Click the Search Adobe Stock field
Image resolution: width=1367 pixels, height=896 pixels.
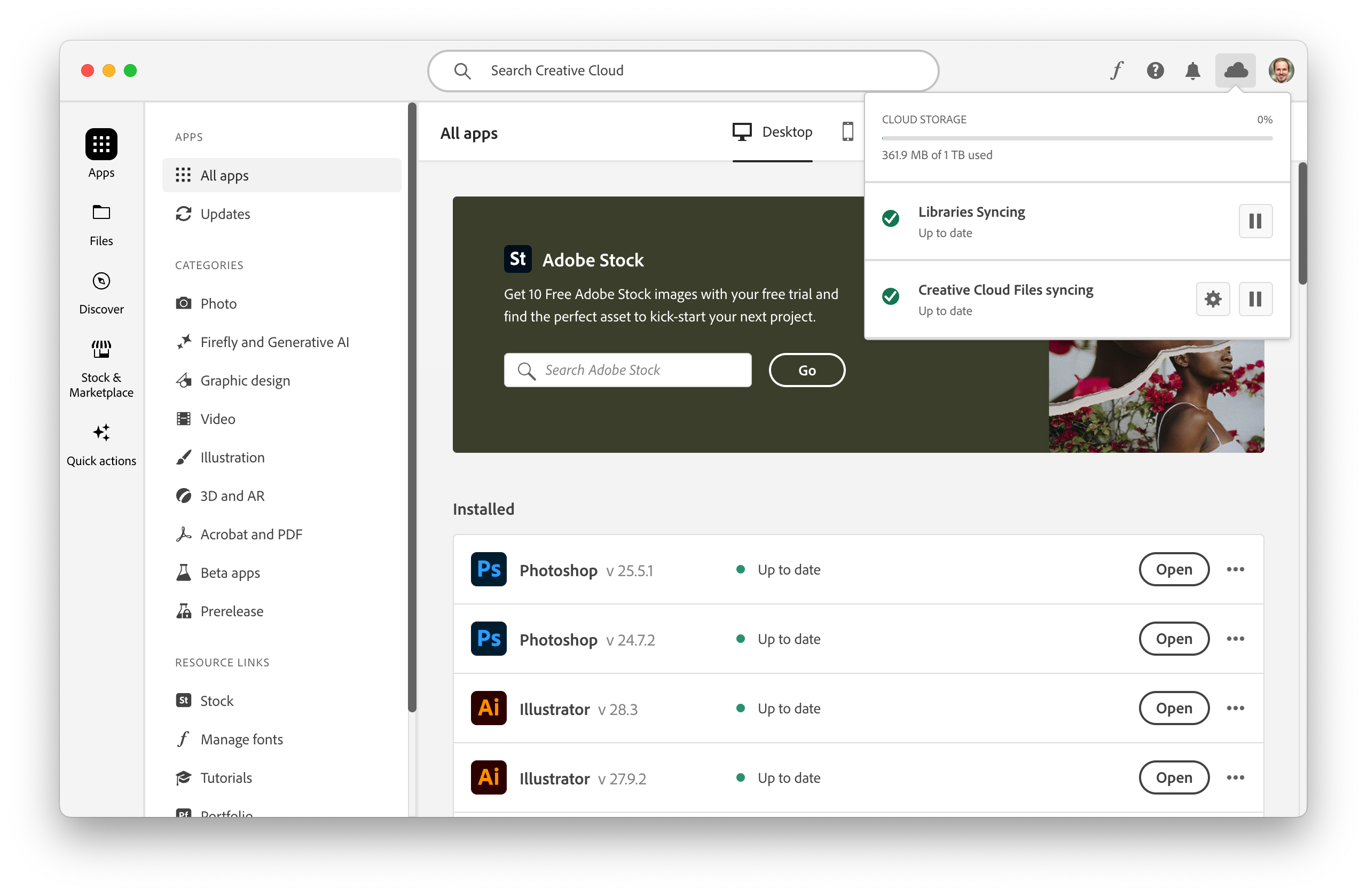pos(627,371)
